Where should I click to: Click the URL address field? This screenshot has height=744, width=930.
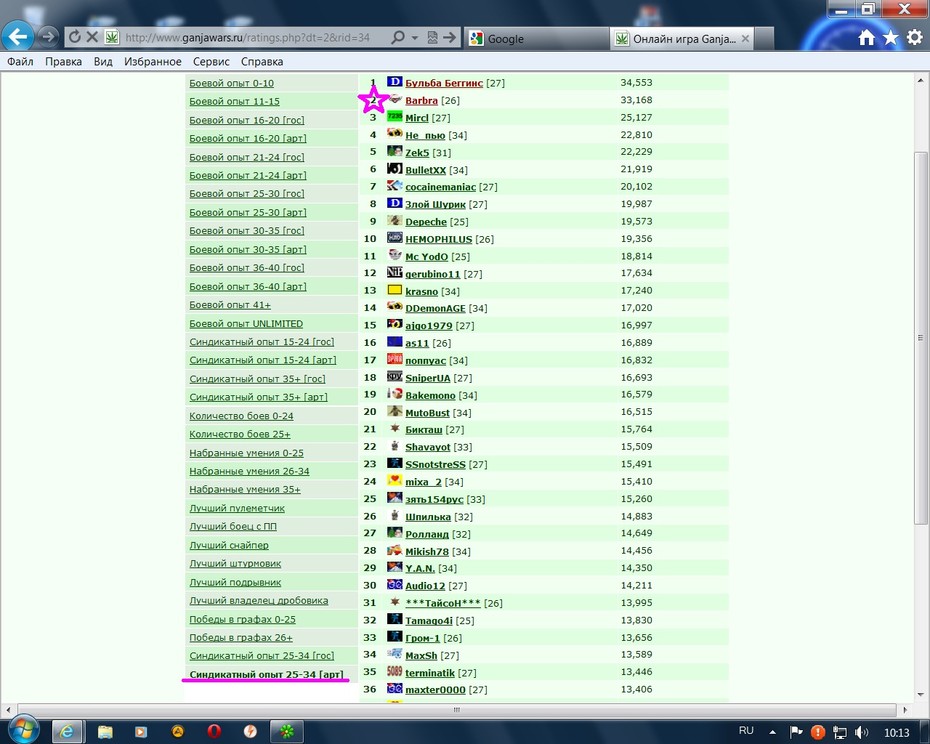[x=247, y=37]
